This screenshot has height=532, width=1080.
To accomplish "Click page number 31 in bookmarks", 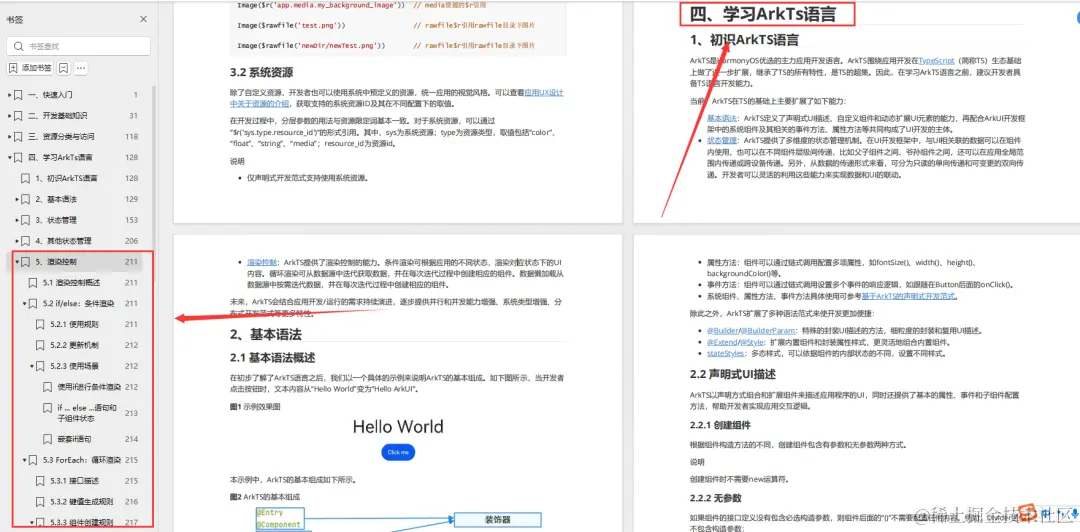I will pyautogui.click(x=134, y=116).
